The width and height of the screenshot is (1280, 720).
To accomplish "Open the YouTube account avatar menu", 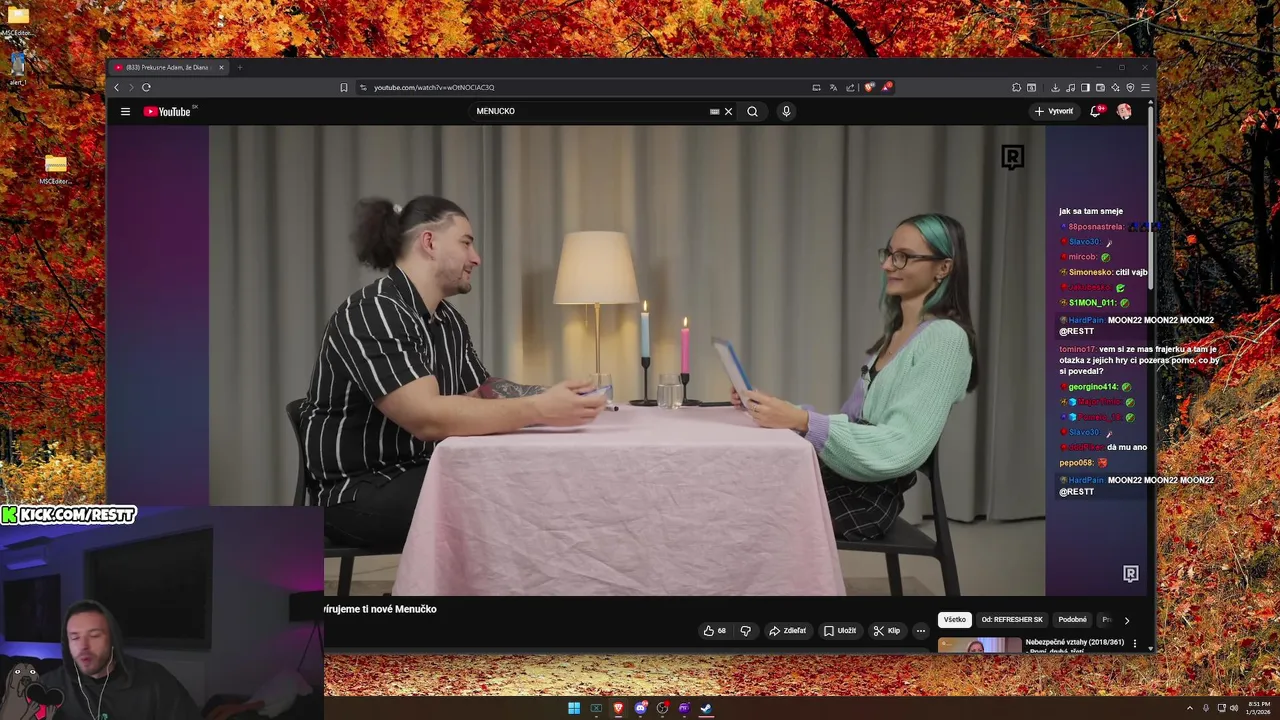I will [x=1124, y=111].
